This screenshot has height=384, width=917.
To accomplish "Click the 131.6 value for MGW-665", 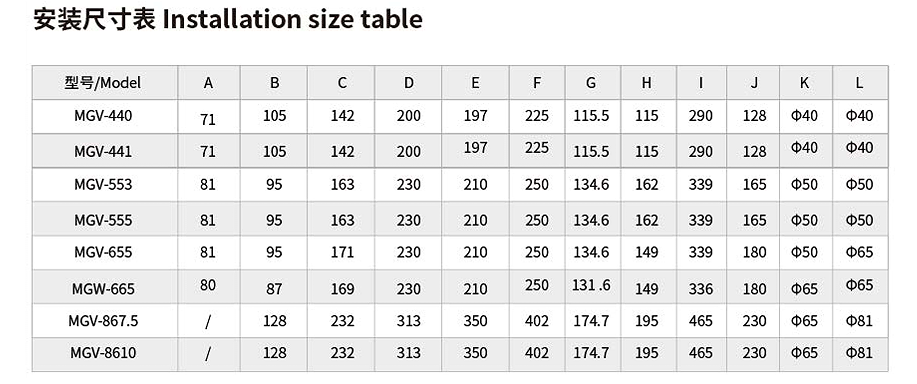I will tap(591, 285).
